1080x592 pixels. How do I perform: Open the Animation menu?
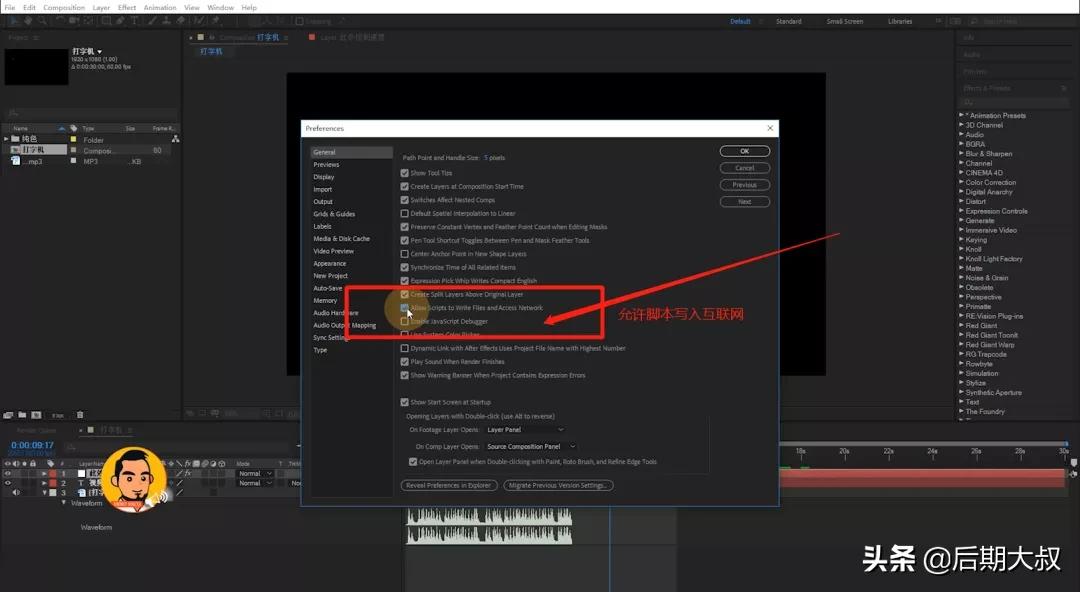point(160,8)
